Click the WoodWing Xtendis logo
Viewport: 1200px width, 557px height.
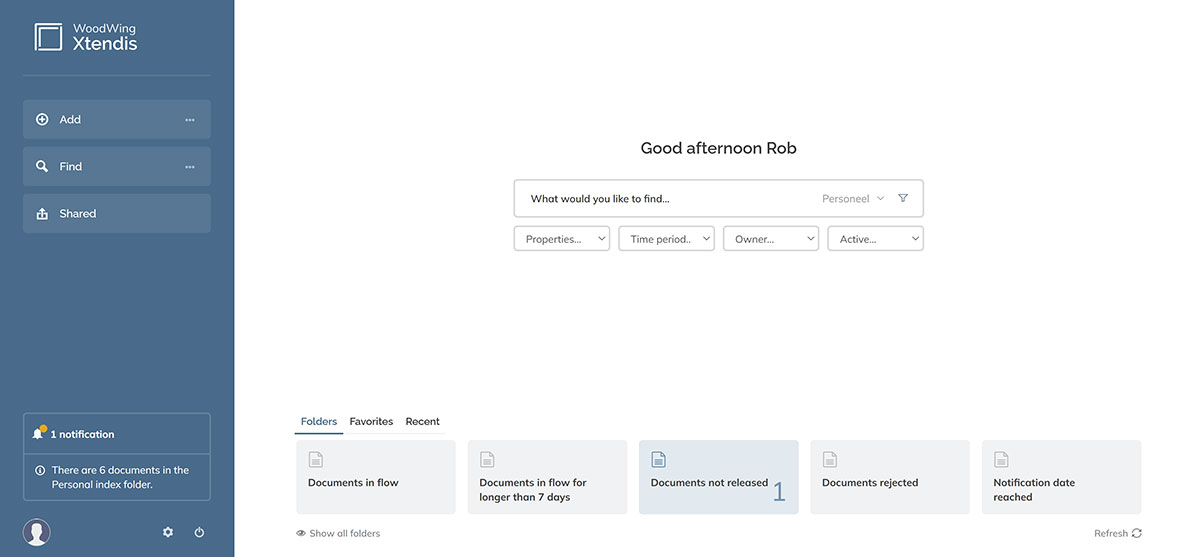pos(86,37)
